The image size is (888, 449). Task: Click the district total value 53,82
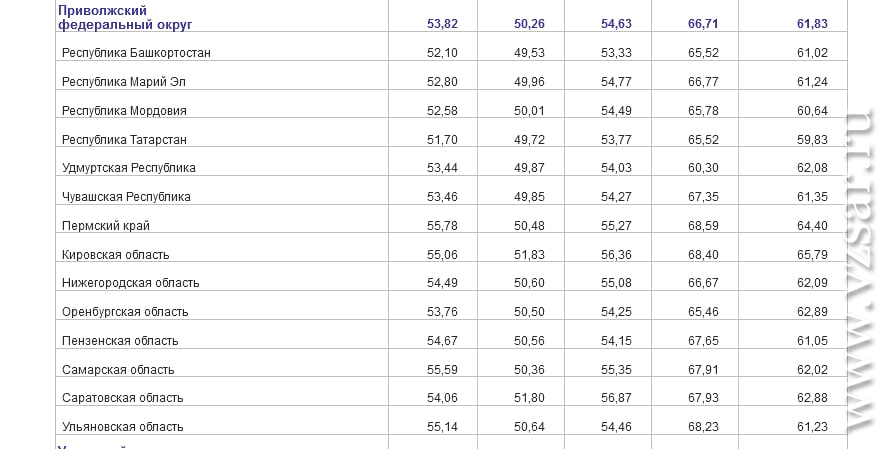(442, 24)
